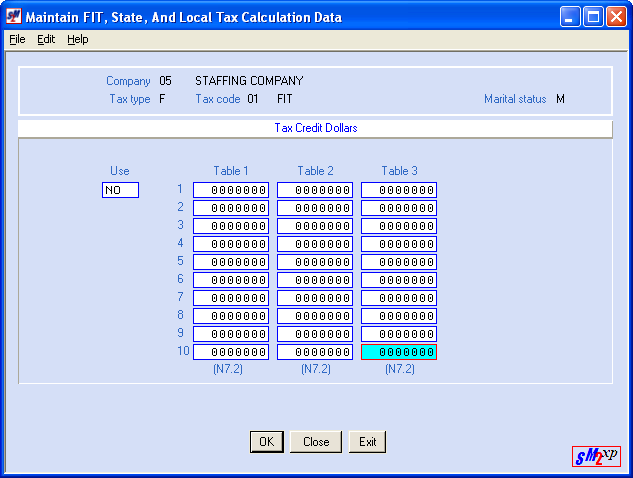633x478 pixels.
Task: Click the SM2xp logo icon
Action: (x=596, y=456)
